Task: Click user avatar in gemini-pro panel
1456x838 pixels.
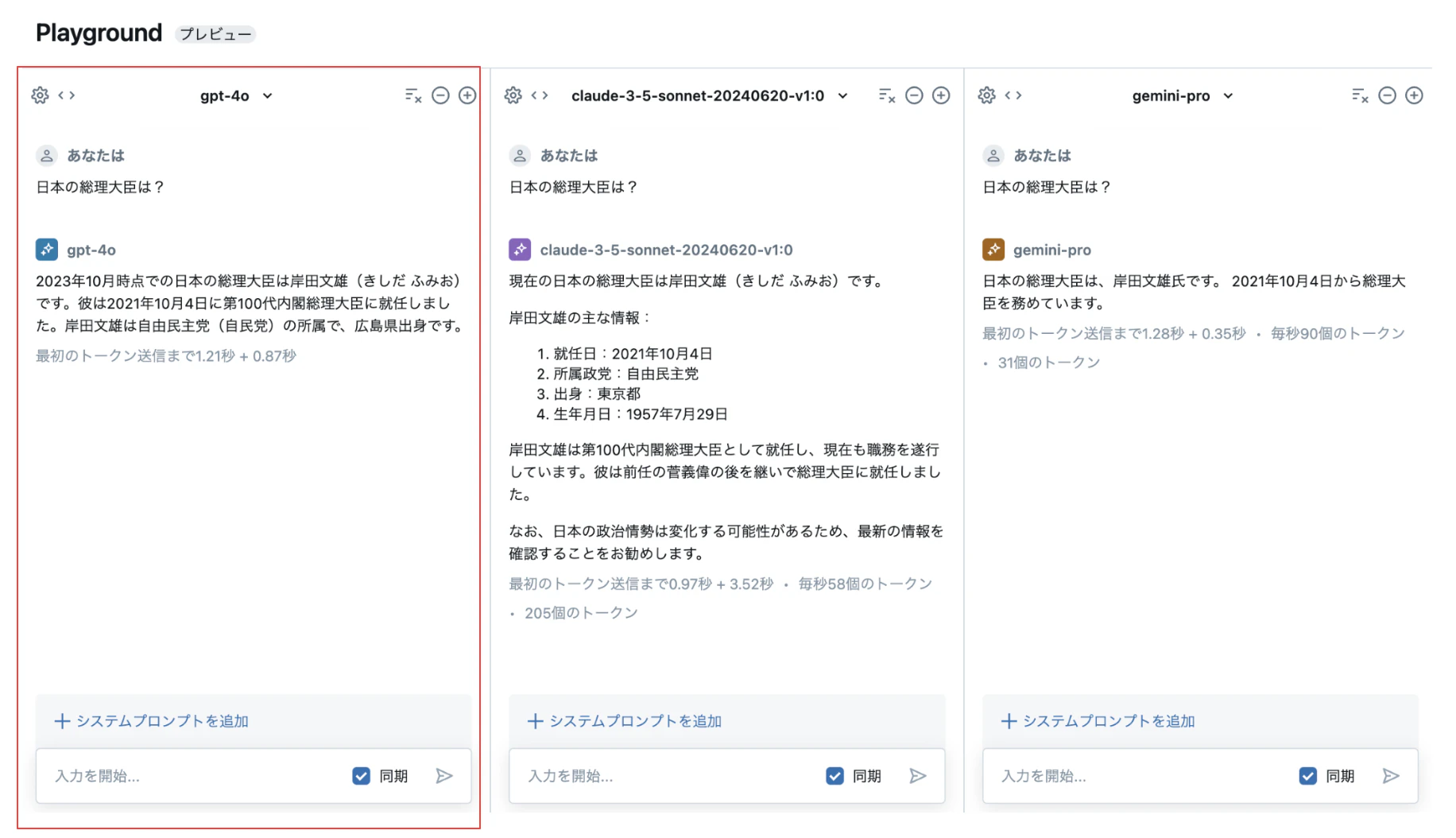Action: point(993,156)
